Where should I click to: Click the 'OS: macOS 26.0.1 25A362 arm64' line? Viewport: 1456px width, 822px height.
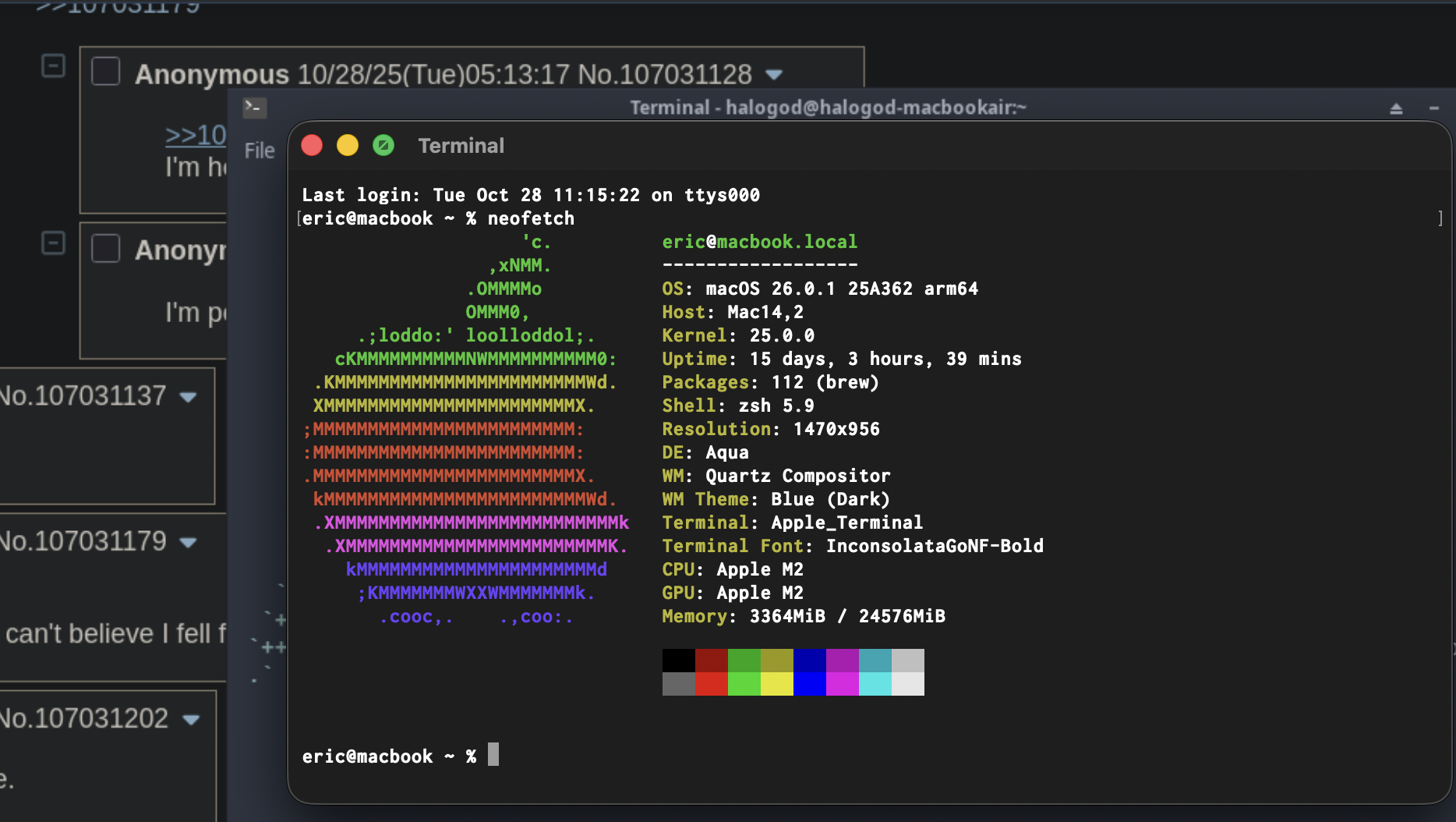coord(820,289)
